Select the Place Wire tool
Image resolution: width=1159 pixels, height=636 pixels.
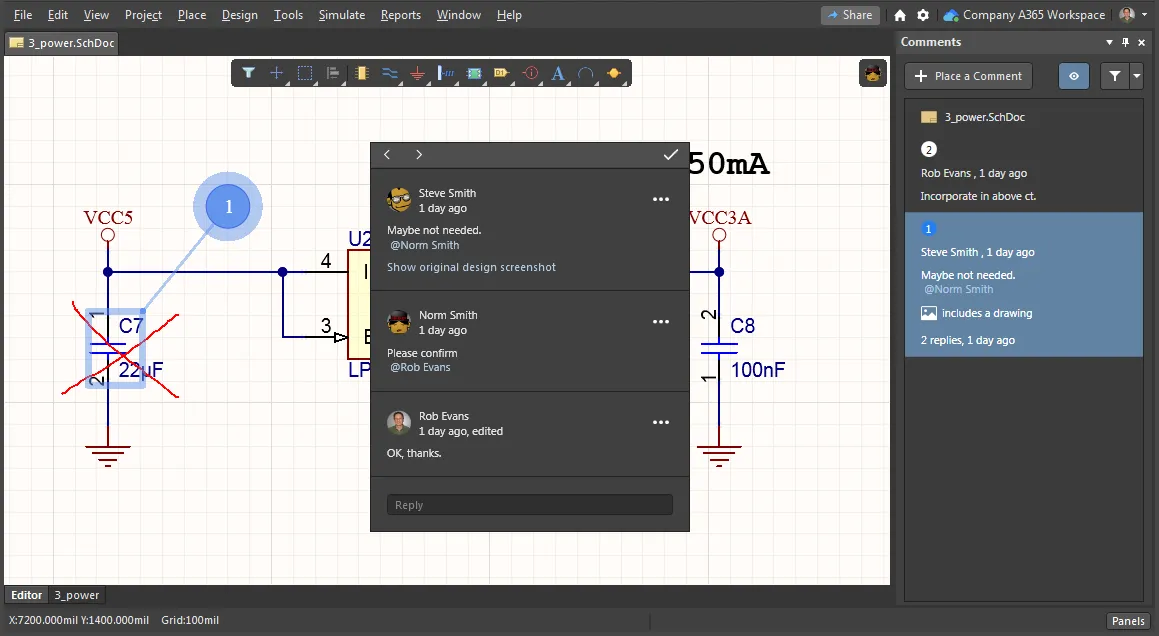[390, 73]
